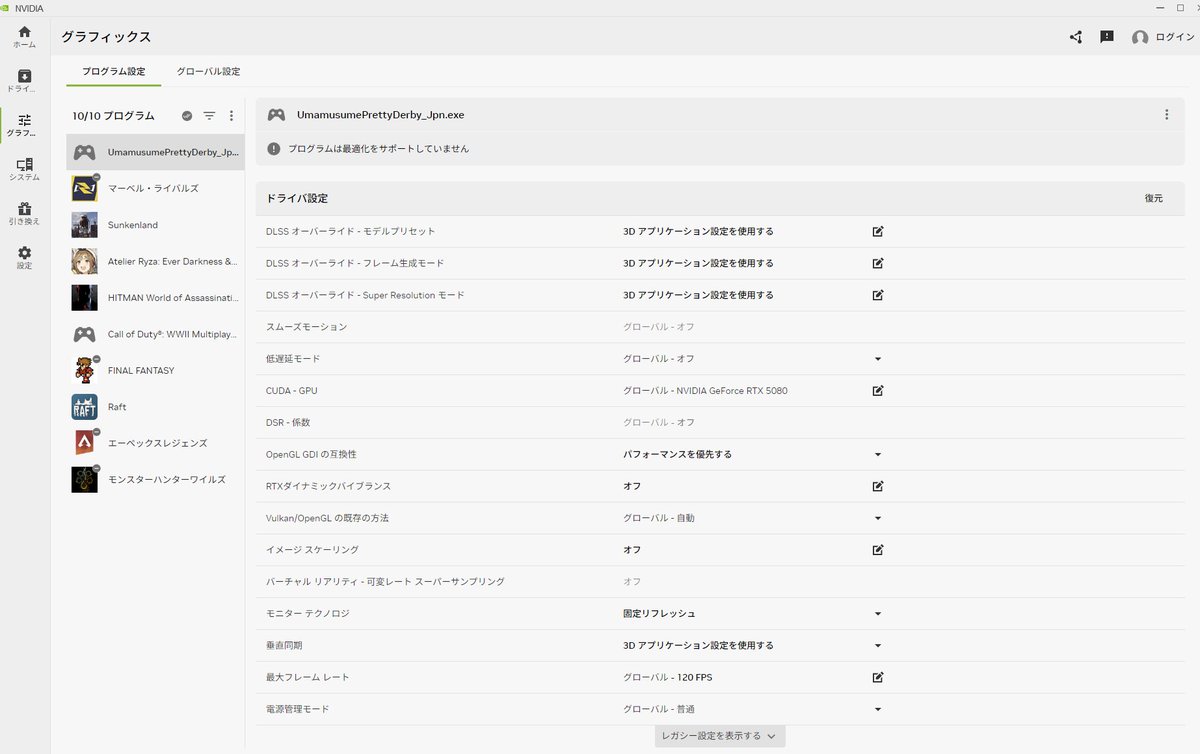Viewport: 1200px width, 754px height.
Task: Click the Raft game icon
Action: (x=84, y=407)
